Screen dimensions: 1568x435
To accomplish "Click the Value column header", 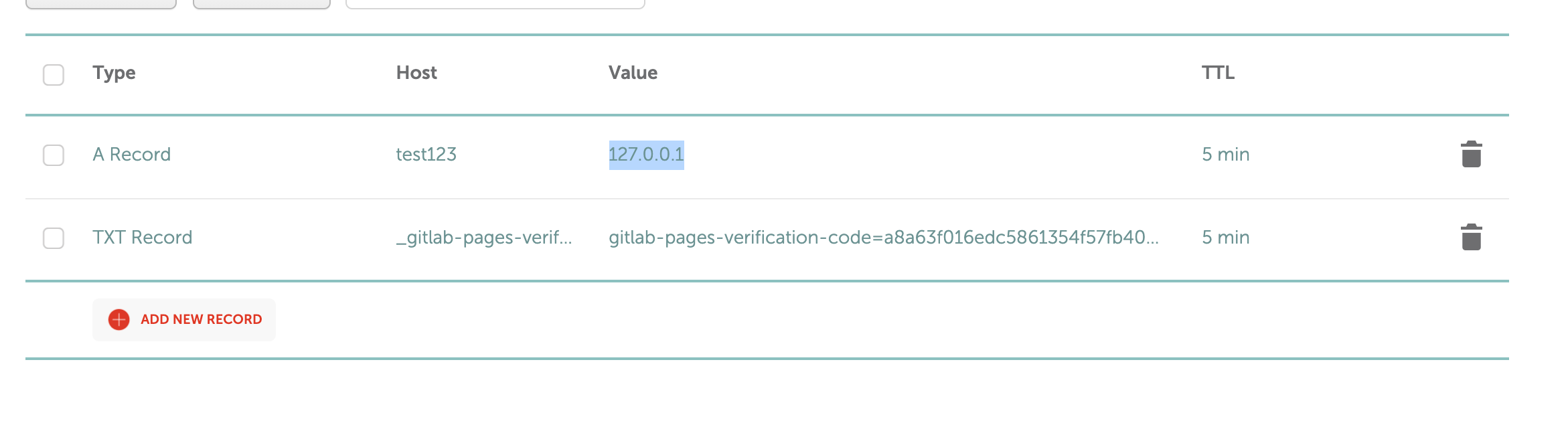I will 633,73.
